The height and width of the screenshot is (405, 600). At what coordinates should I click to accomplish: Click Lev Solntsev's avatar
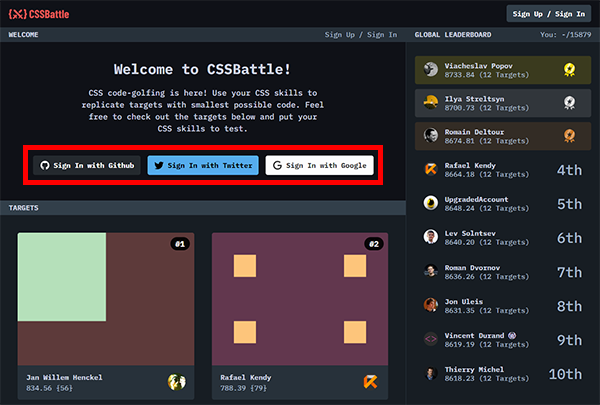431,237
